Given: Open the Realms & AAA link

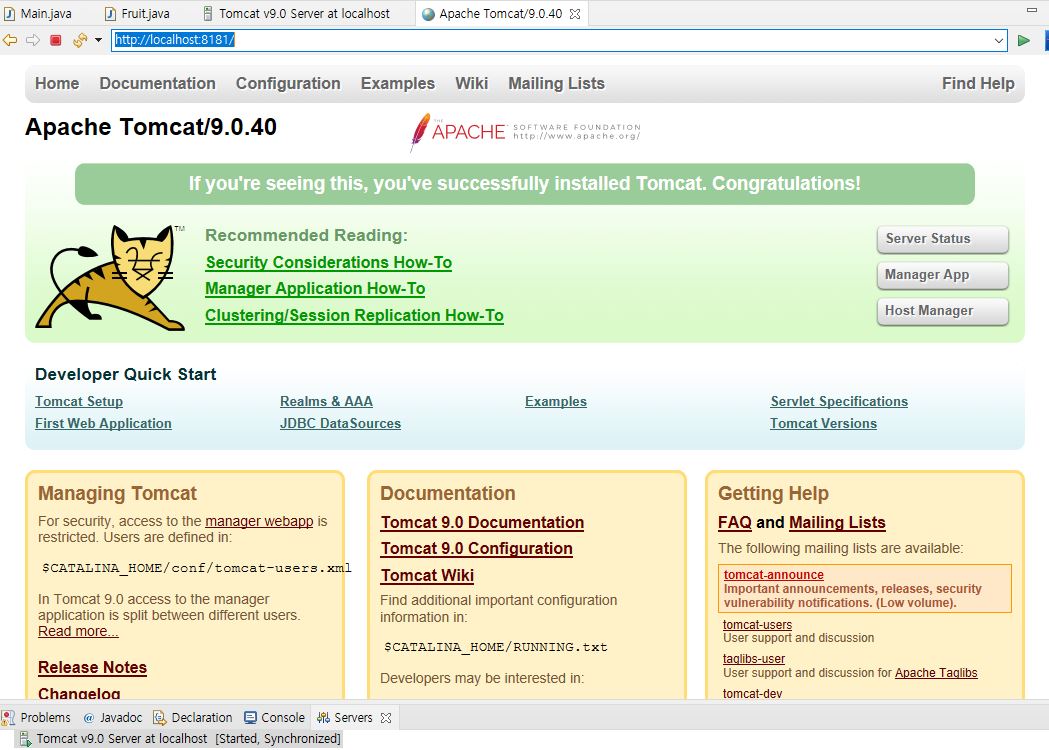Looking at the screenshot, I should coord(326,401).
